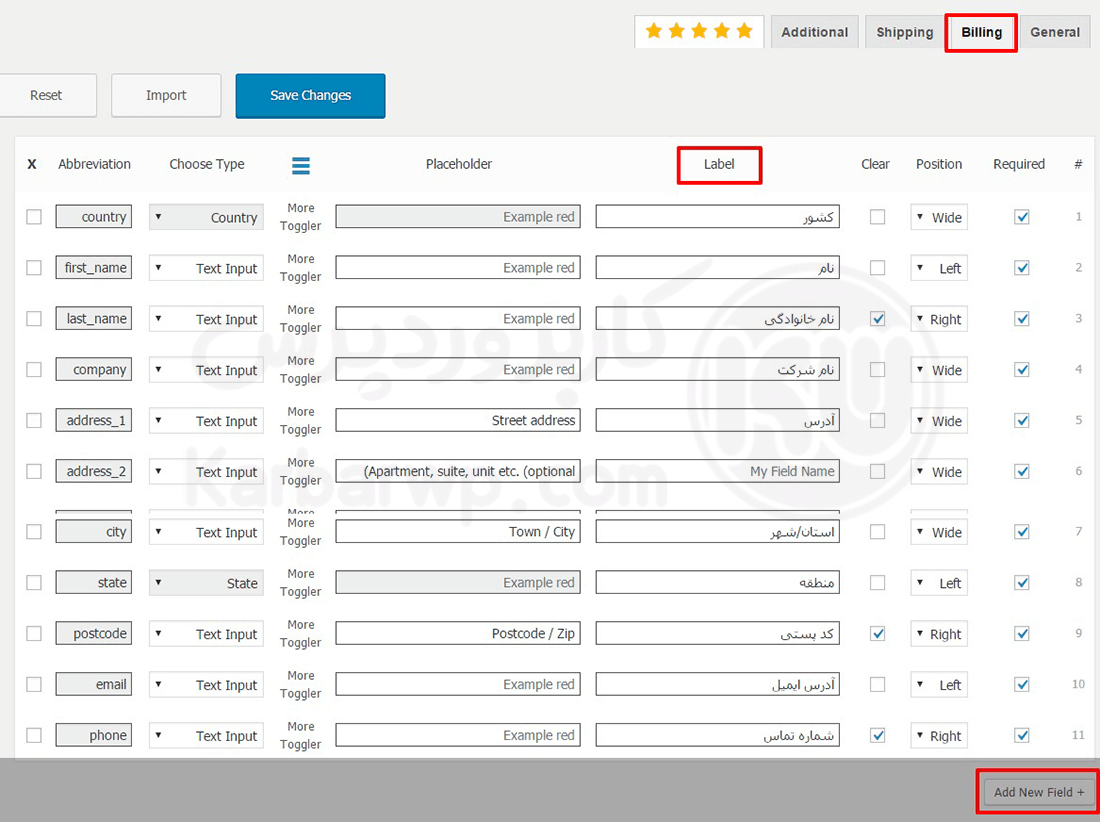Expand the Position dropdown in the country row
This screenshot has height=822, width=1100.
(939, 217)
